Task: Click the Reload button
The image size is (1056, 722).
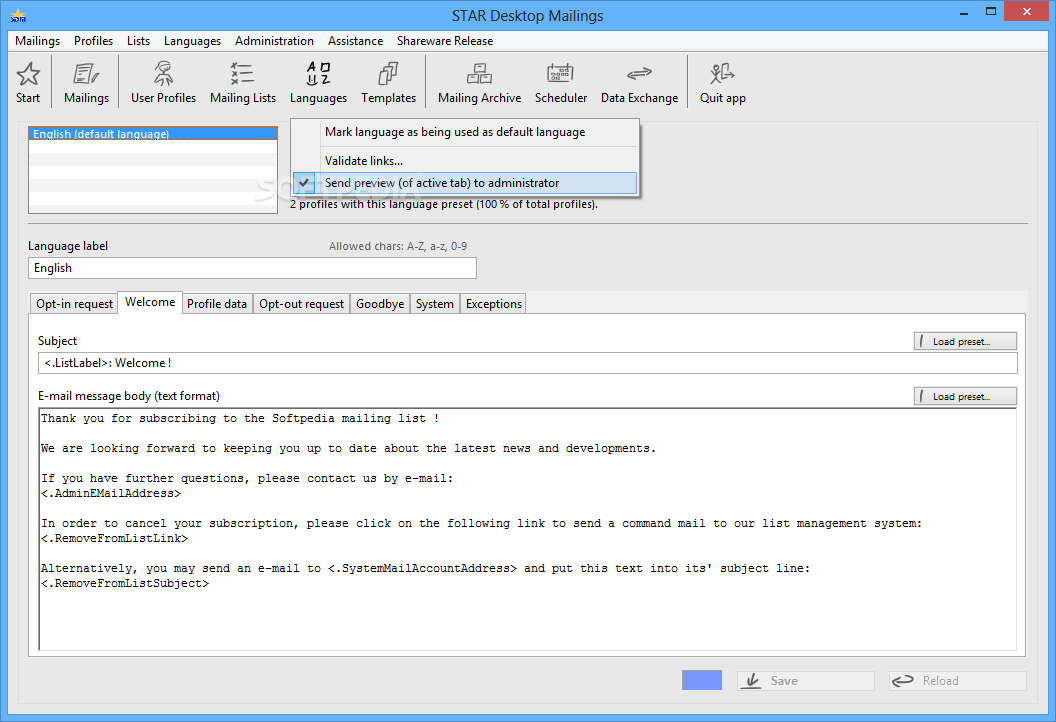Action: [x=958, y=681]
